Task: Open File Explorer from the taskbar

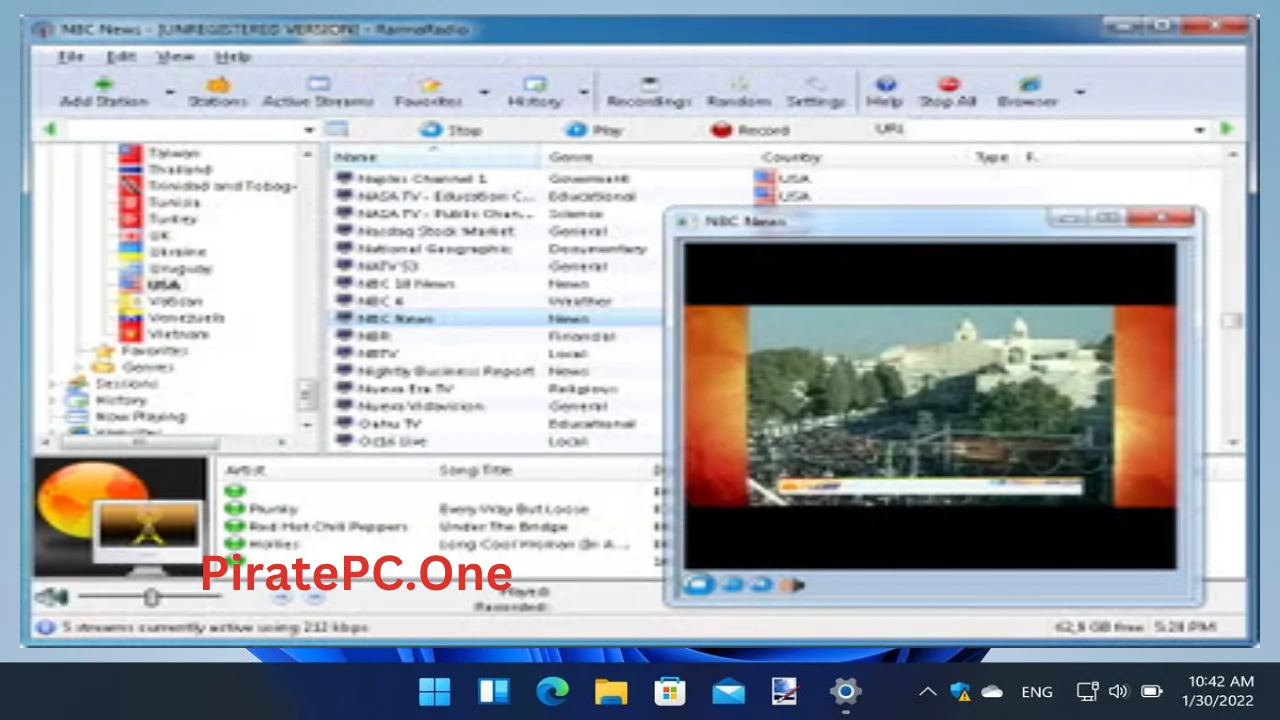Action: tap(610, 691)
